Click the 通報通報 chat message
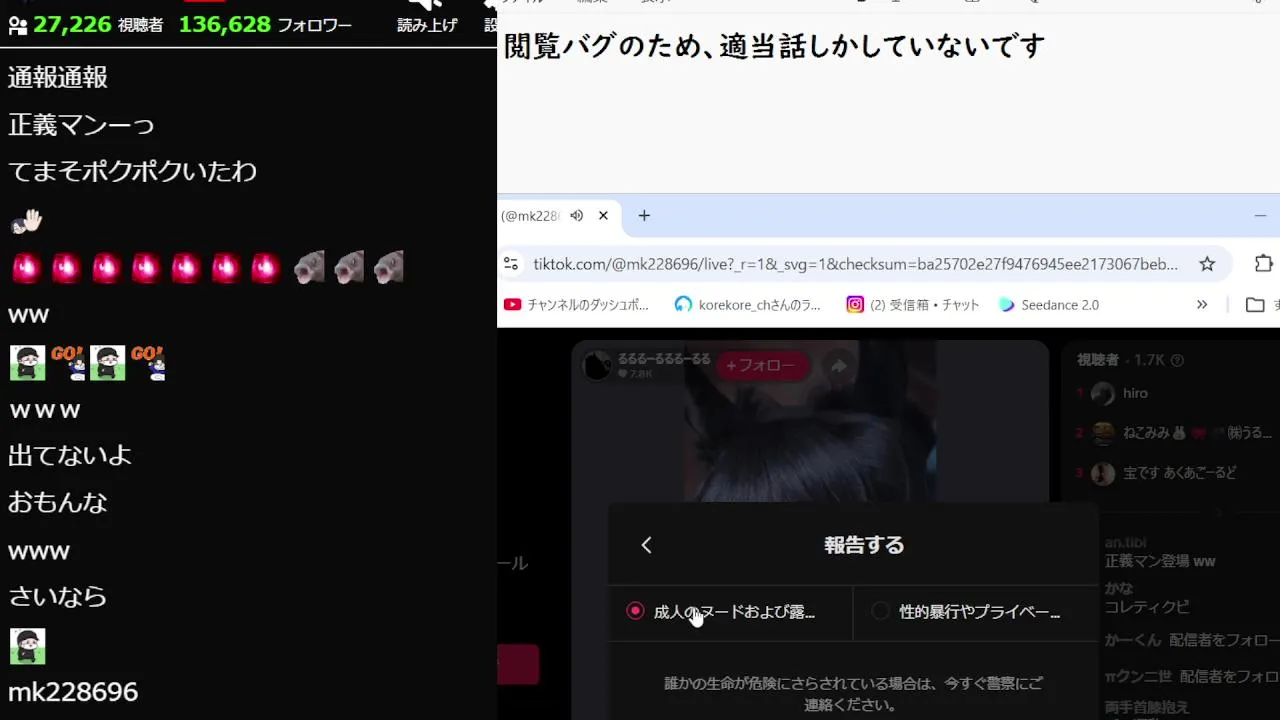The width and height of the screenshot is (1280, 720). click(x=58, y=78)
